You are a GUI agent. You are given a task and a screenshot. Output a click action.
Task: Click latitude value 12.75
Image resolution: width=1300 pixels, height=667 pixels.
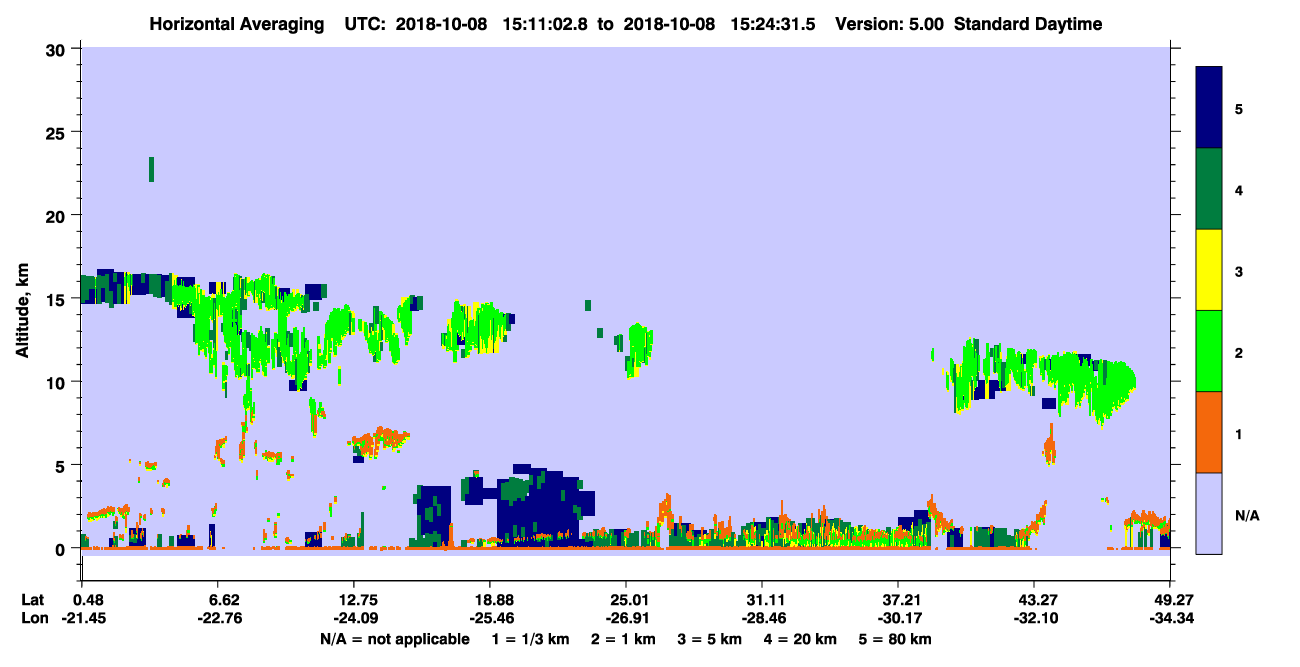(x=357, y=600)
